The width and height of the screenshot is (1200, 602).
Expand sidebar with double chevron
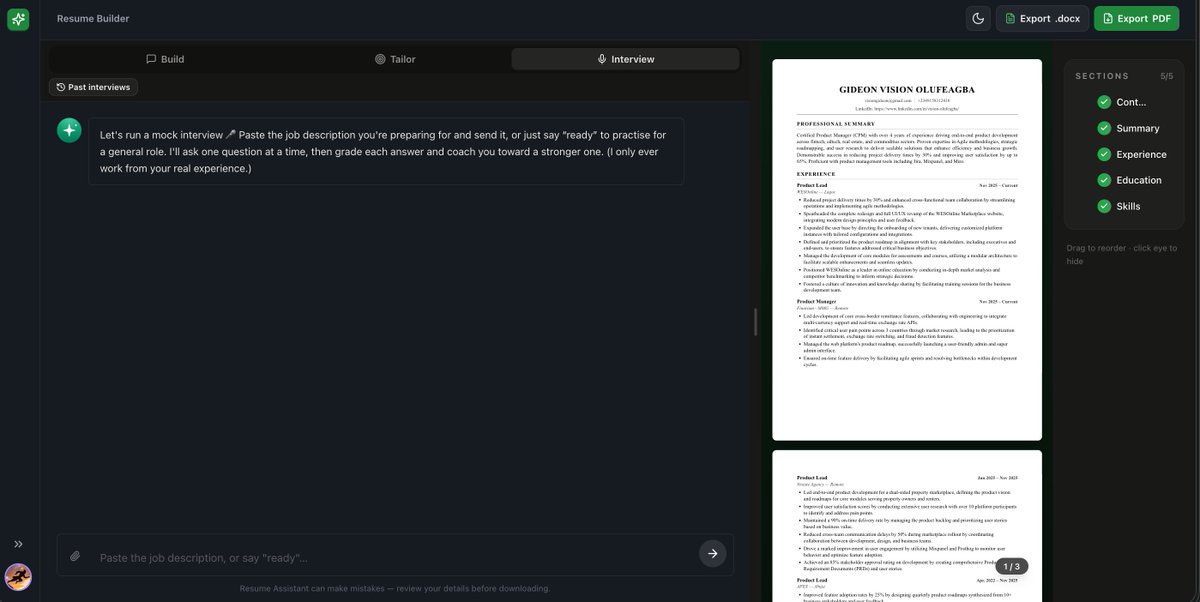click(x=18, y=544)
